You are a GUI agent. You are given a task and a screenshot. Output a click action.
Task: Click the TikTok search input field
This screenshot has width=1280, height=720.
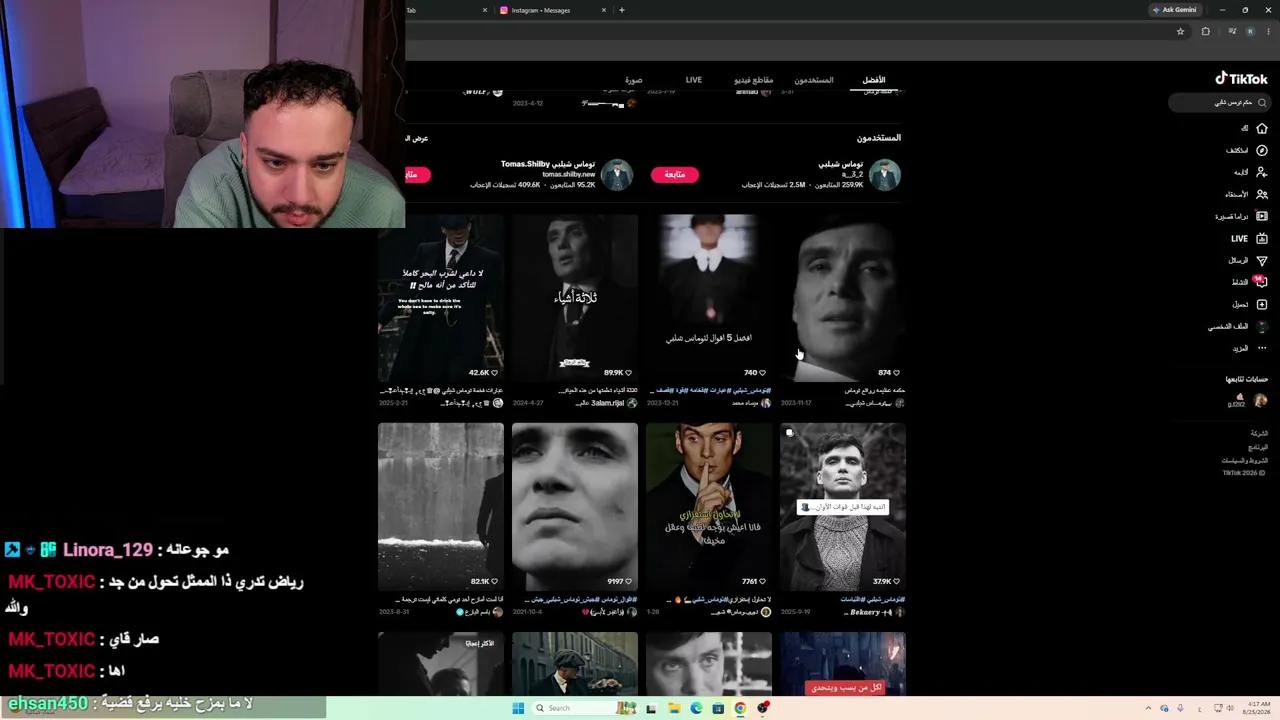(x=1222, y=102)
